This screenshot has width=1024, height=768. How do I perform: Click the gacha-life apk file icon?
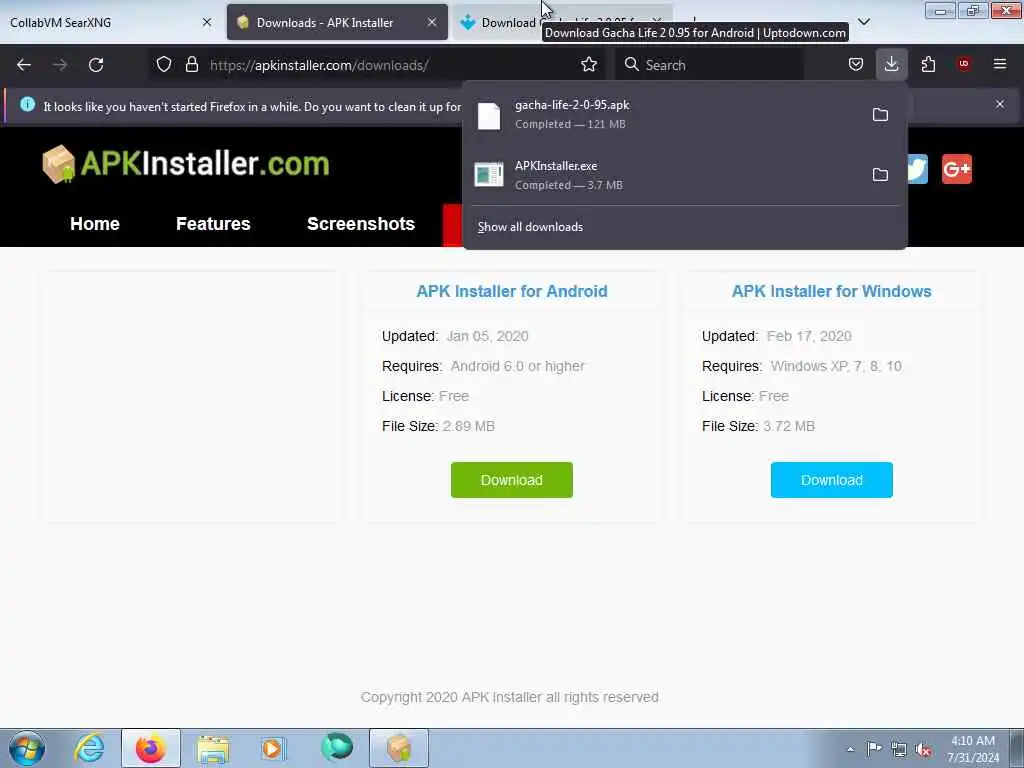pos(488,116)
